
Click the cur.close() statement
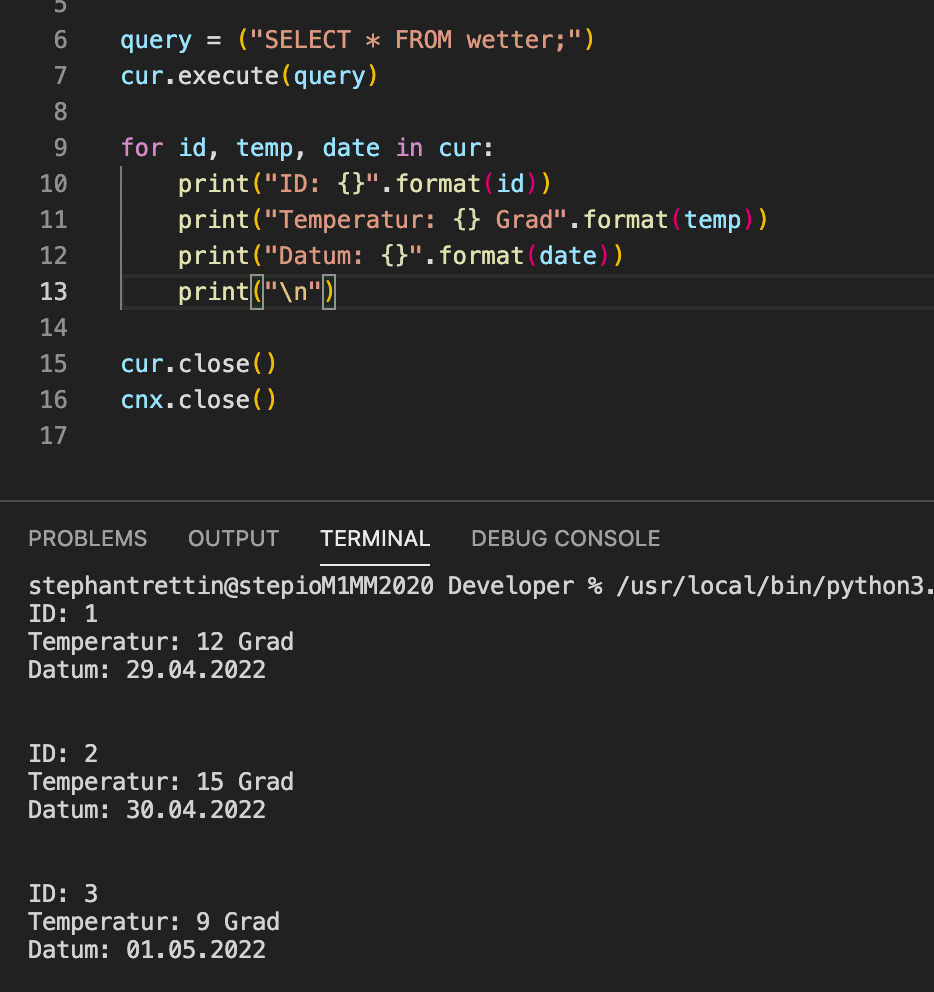pyautogui.click(x=198, y=363)
